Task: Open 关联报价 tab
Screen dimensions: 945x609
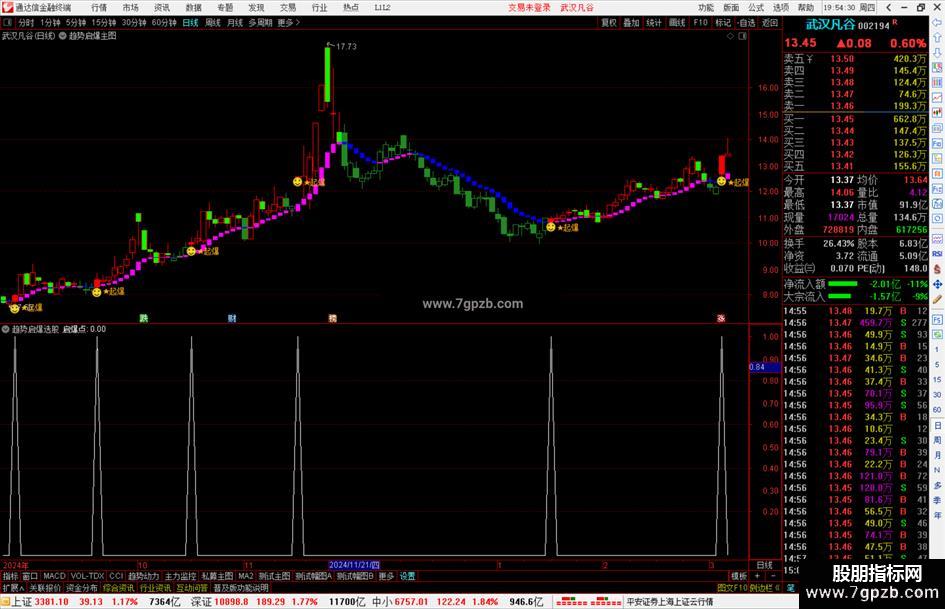Action: pos(45,587)
